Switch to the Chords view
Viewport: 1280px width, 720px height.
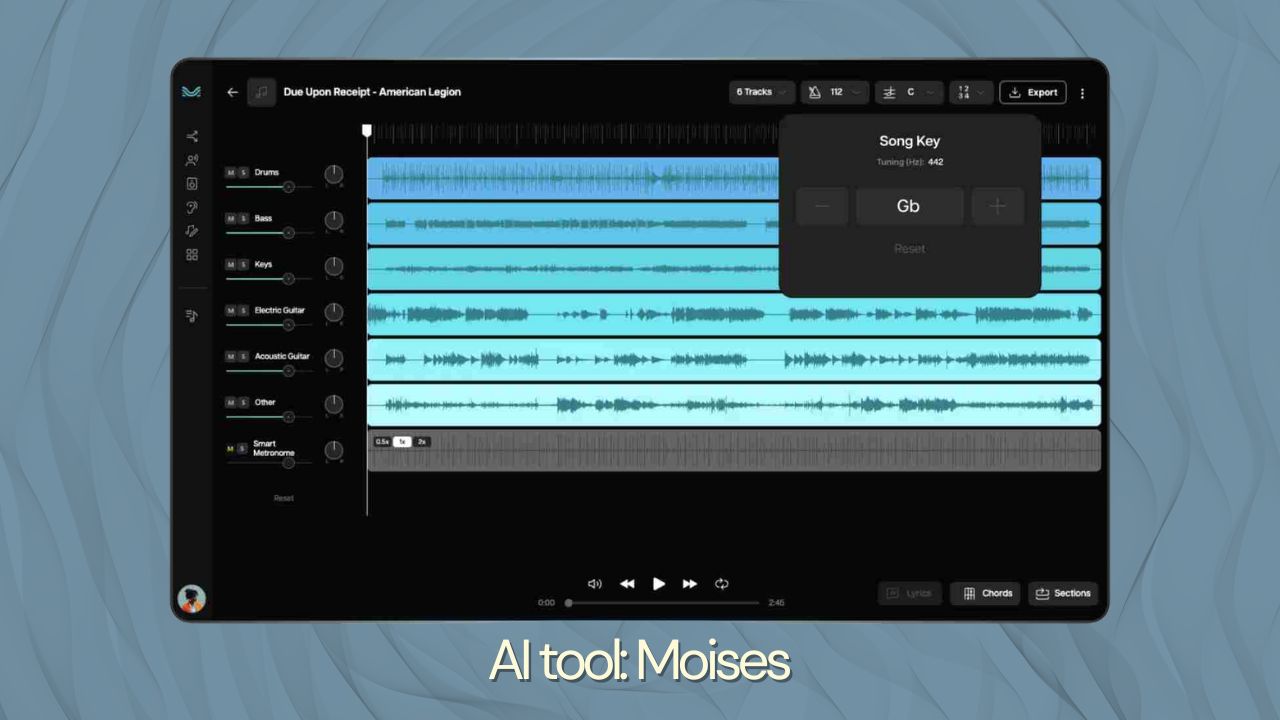coord(985,593)
